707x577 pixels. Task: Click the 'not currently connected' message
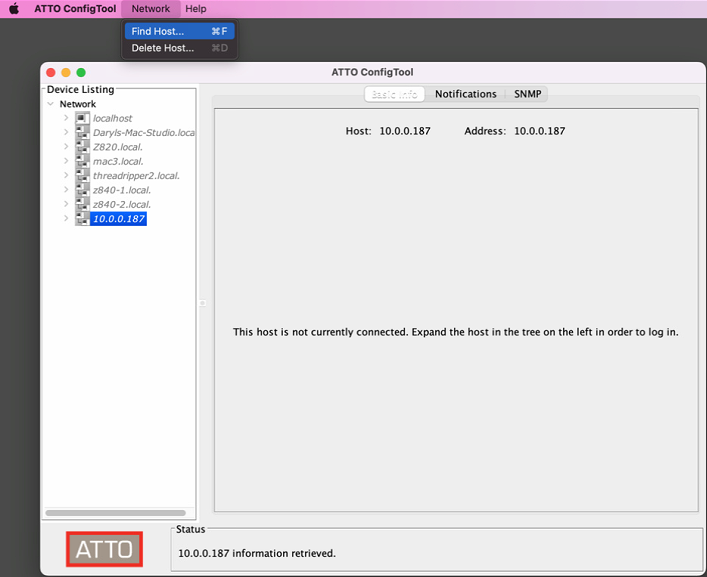pyautogui.click(x=455, y=332)
